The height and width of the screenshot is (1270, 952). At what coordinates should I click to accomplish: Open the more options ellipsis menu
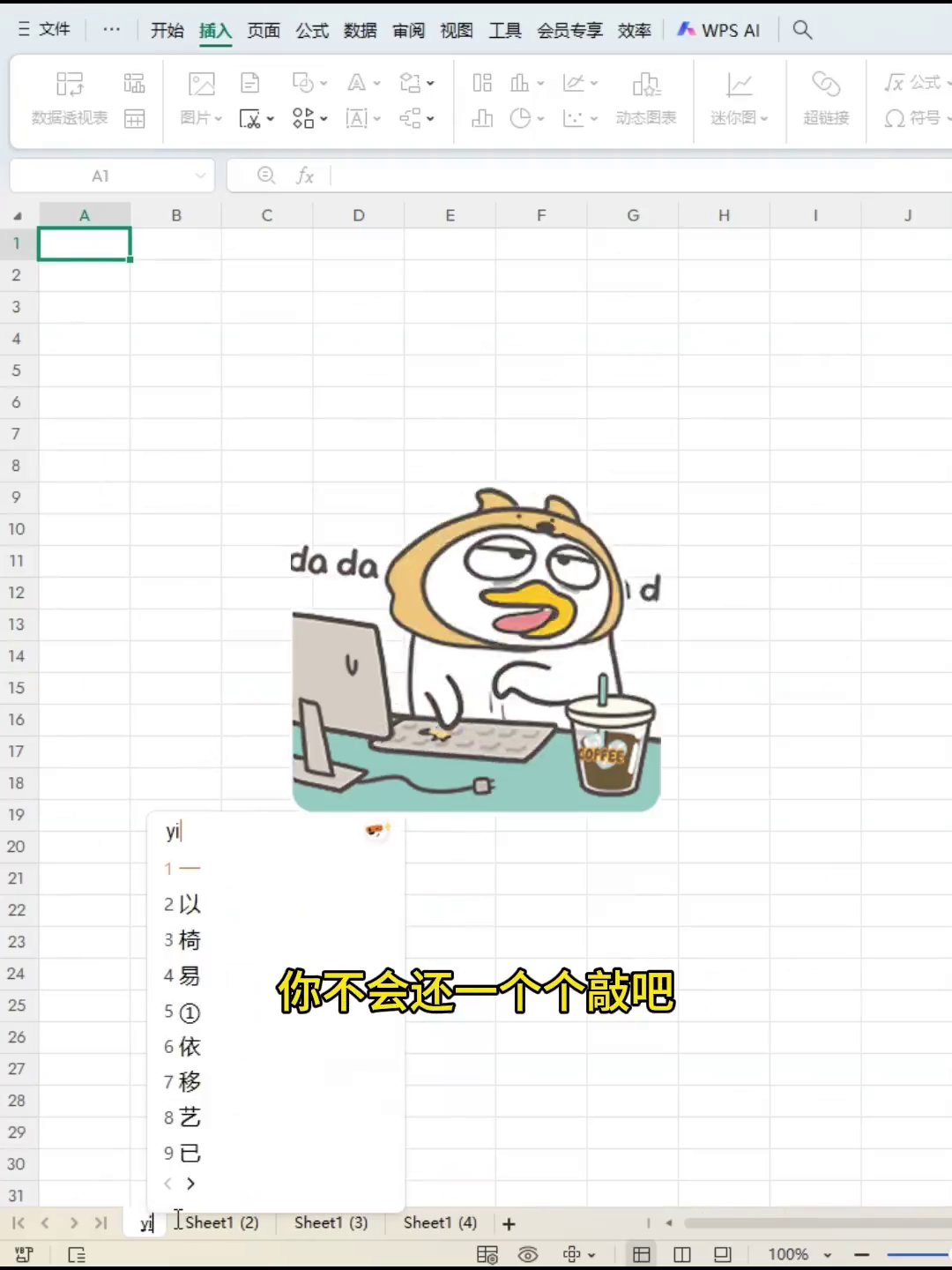[x=111, y=29]
